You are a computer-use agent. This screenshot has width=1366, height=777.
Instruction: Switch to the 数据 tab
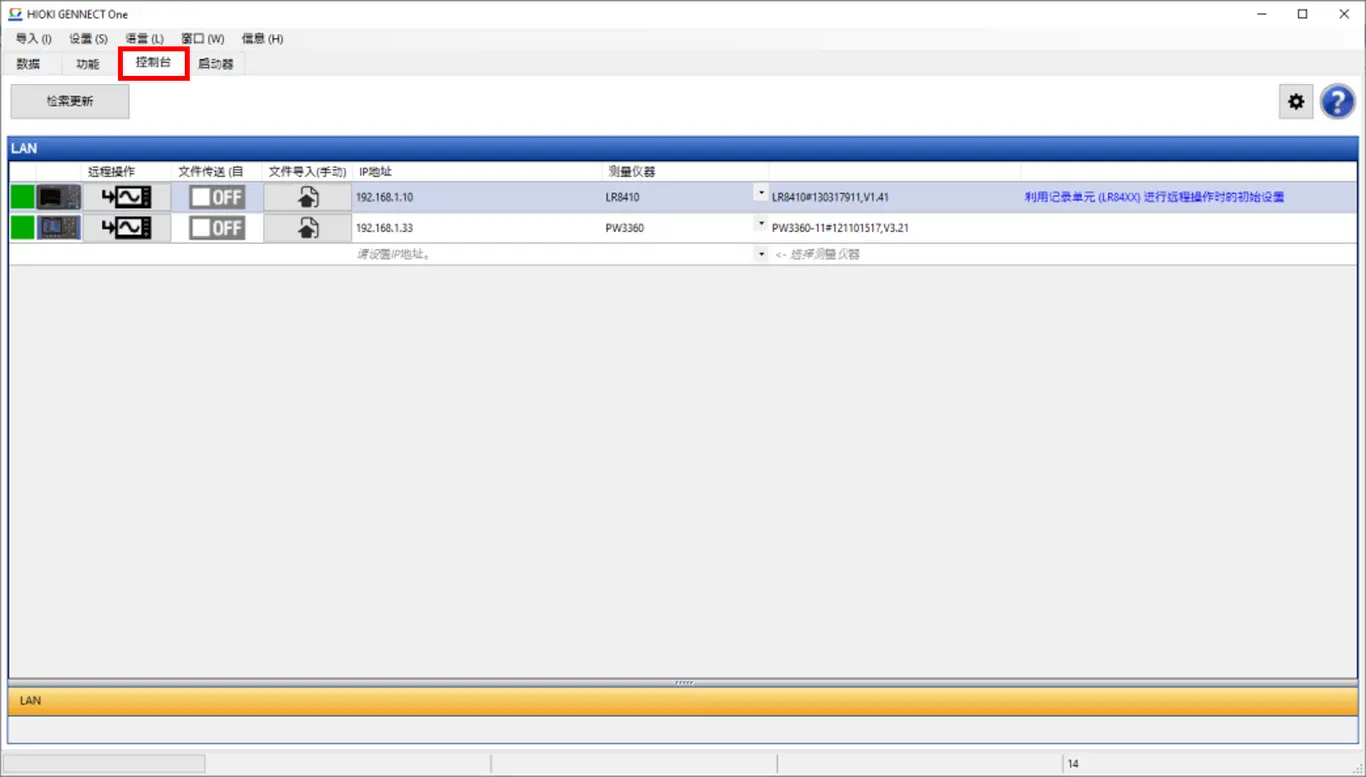28,64
